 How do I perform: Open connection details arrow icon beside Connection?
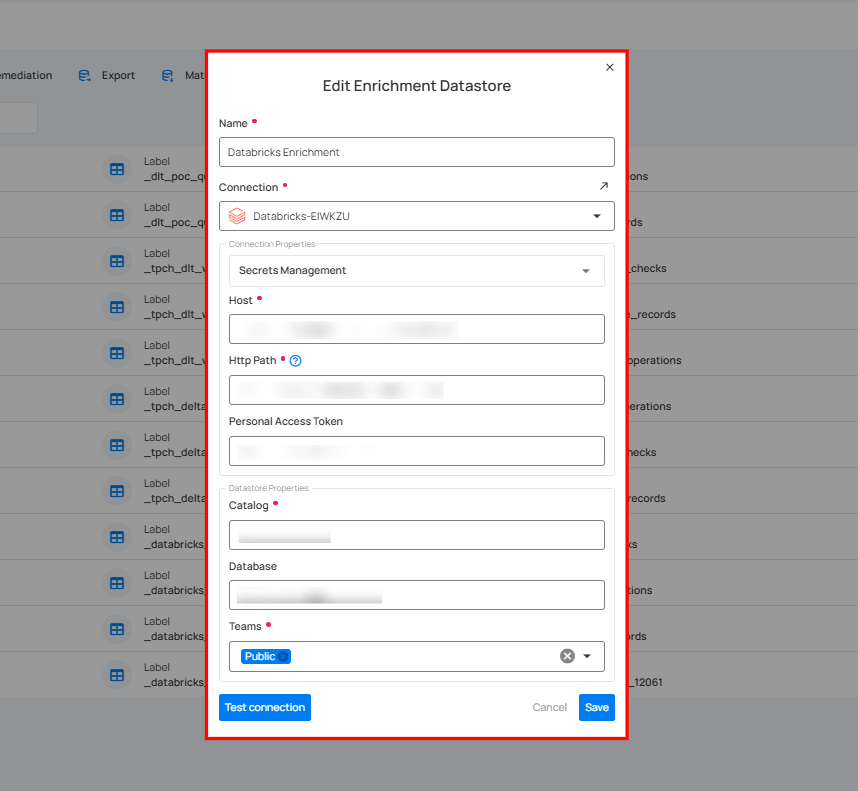[x=604, y=186]
